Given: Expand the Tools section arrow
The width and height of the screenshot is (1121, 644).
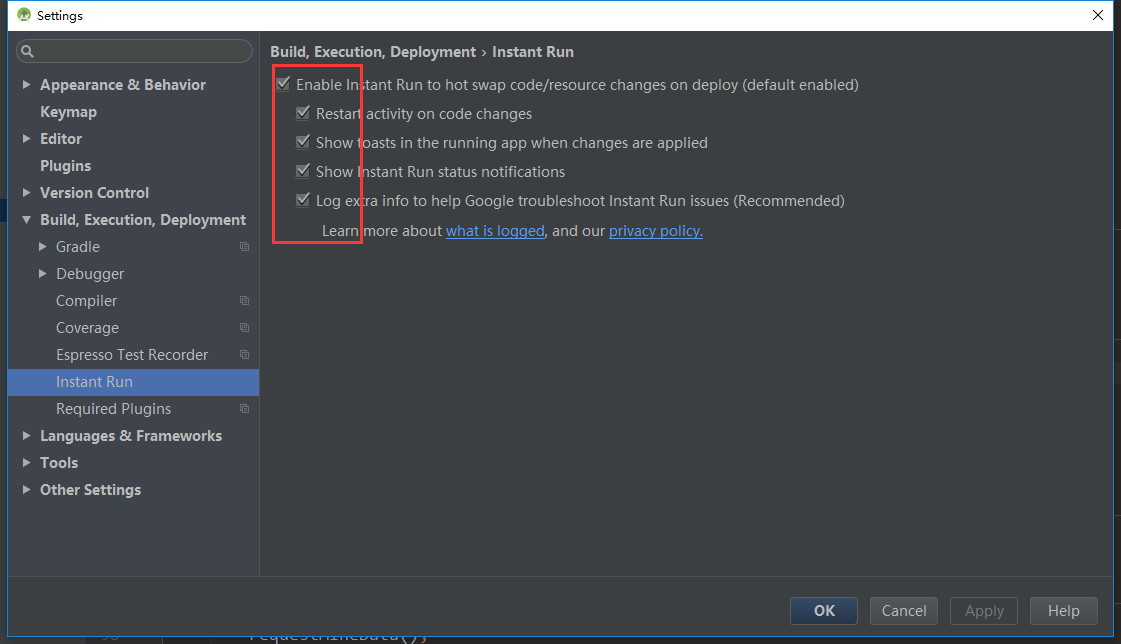Looking at the screenshot, I should tap(26, 462).
